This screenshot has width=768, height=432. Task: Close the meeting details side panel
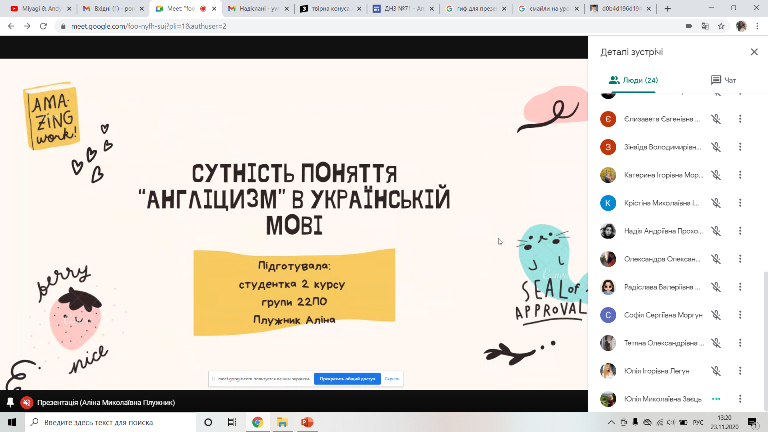[x=754, y=51]
